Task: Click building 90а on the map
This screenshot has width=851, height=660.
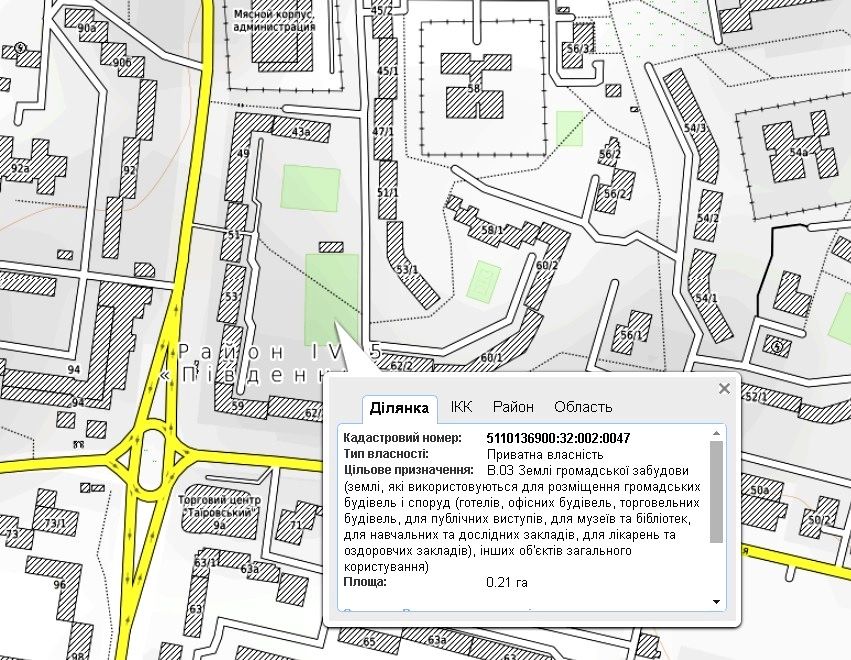Action: [x=87, y=27]
